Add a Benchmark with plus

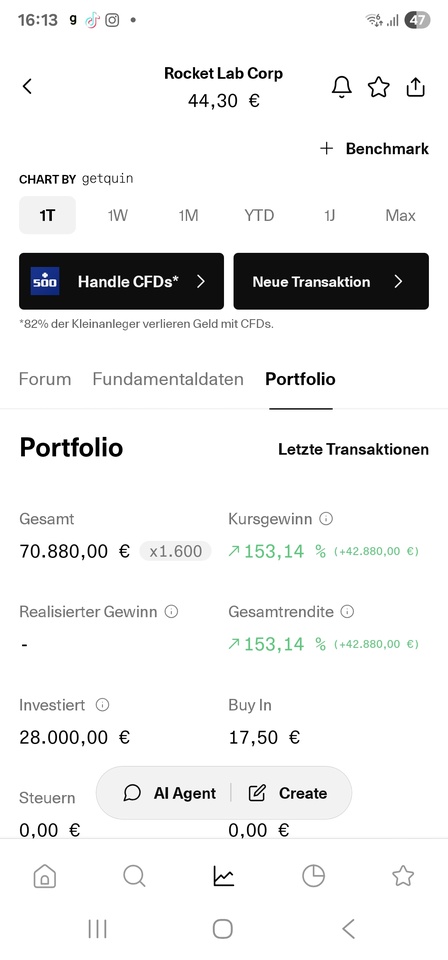tap(375, 149)
